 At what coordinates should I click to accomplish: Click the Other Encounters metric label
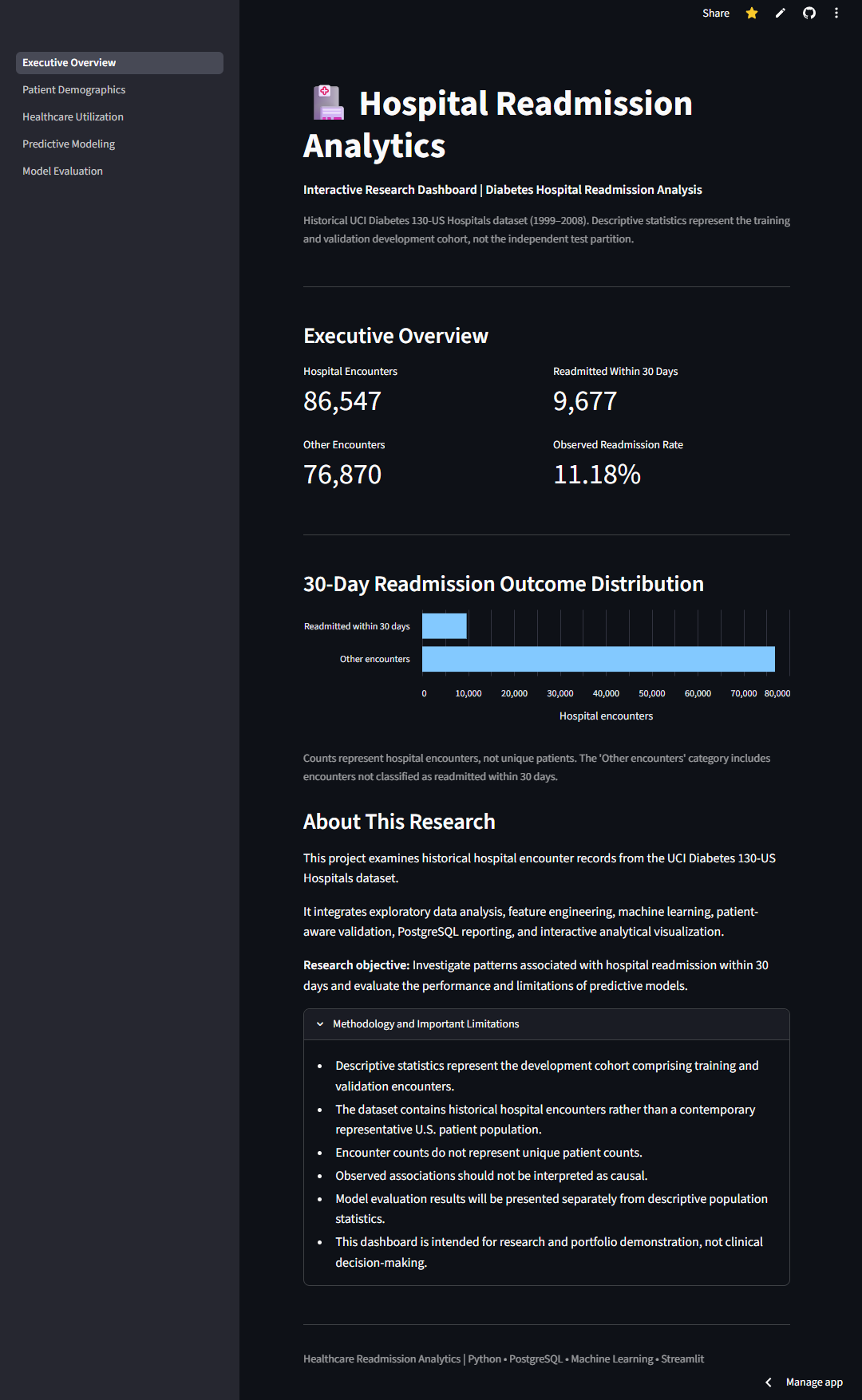click(x=344, y=445)
